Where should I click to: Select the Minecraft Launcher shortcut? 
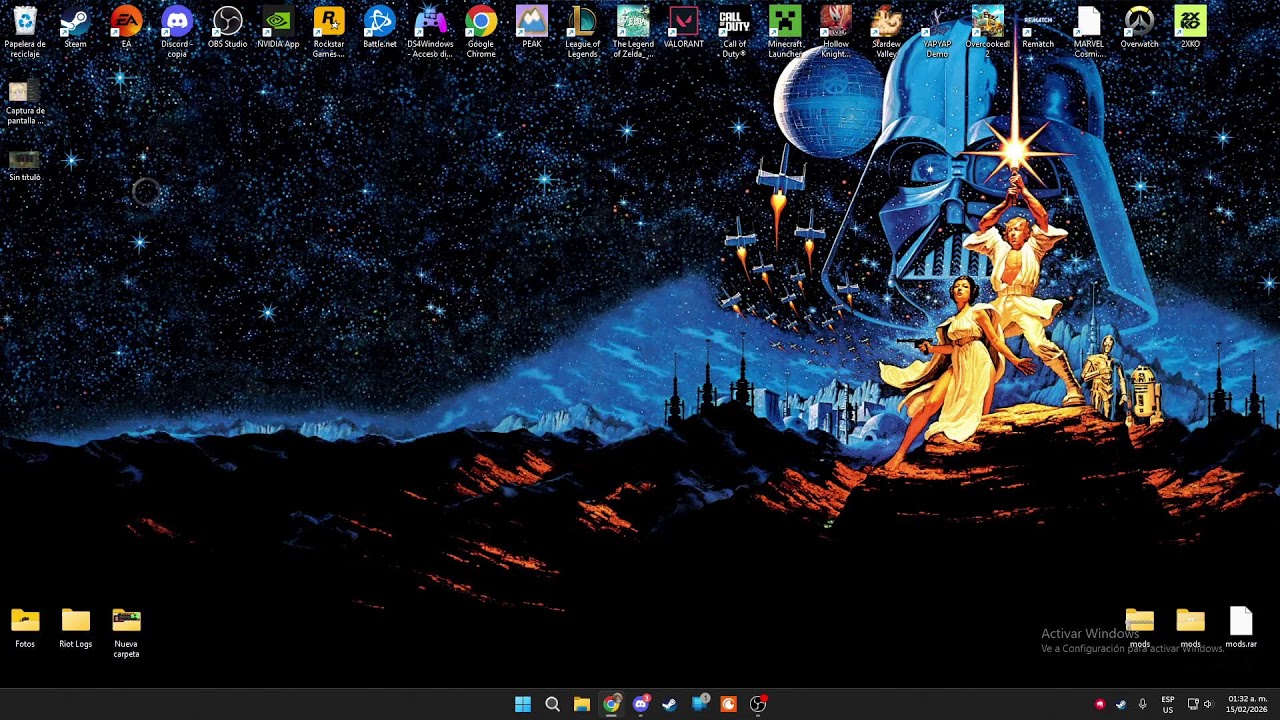(x=785, y=32)
